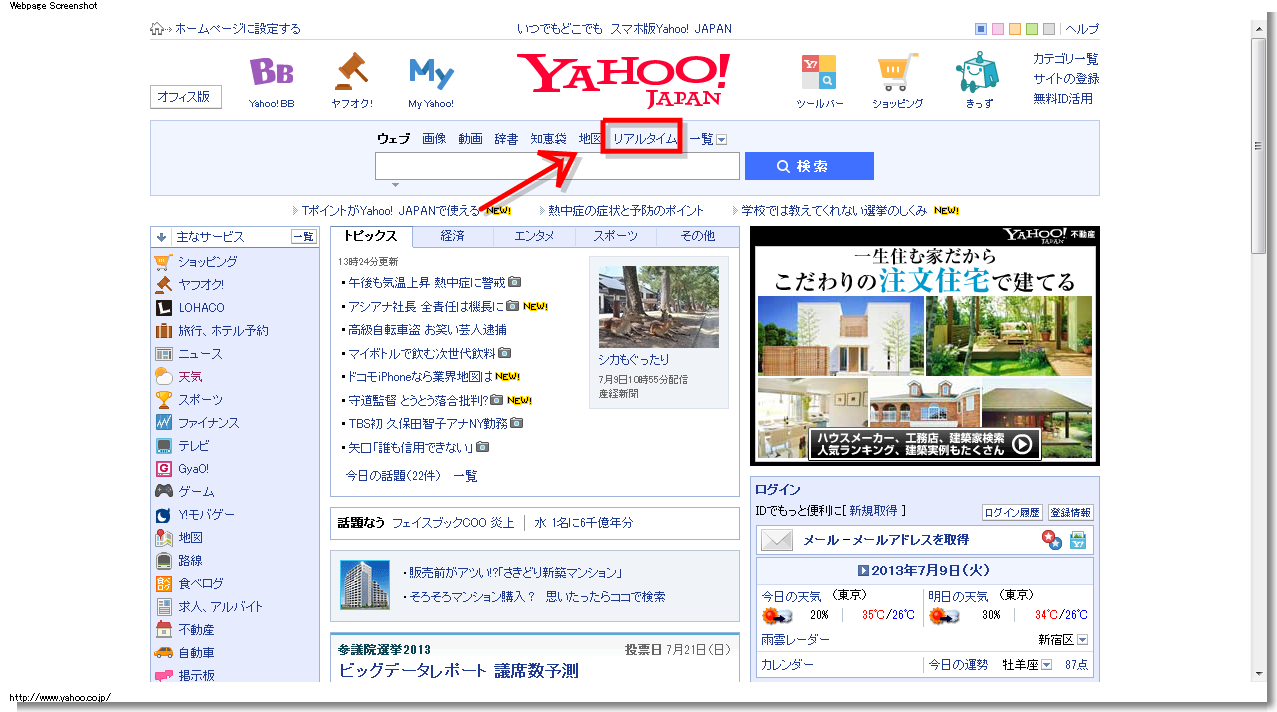1277x712 pixels.
Task: Click the 検索 search button
Action: pos(809,166)
